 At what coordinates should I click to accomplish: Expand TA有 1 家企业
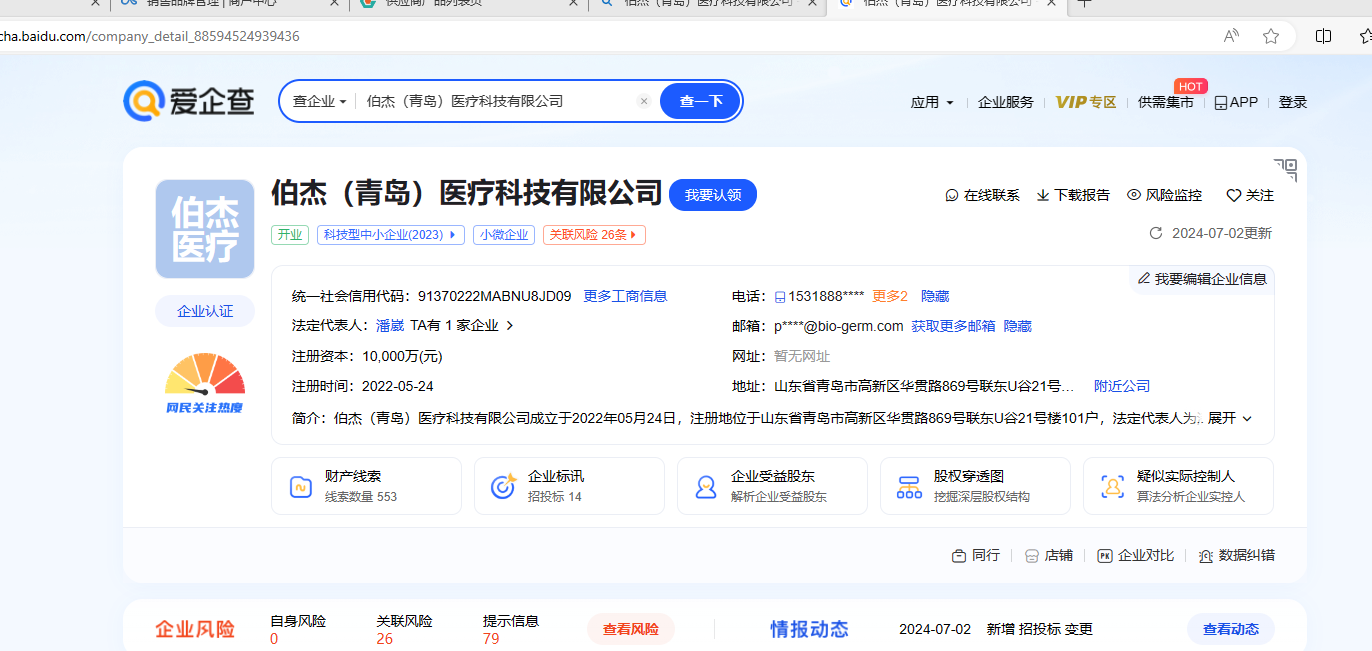(x=462, y=326)
